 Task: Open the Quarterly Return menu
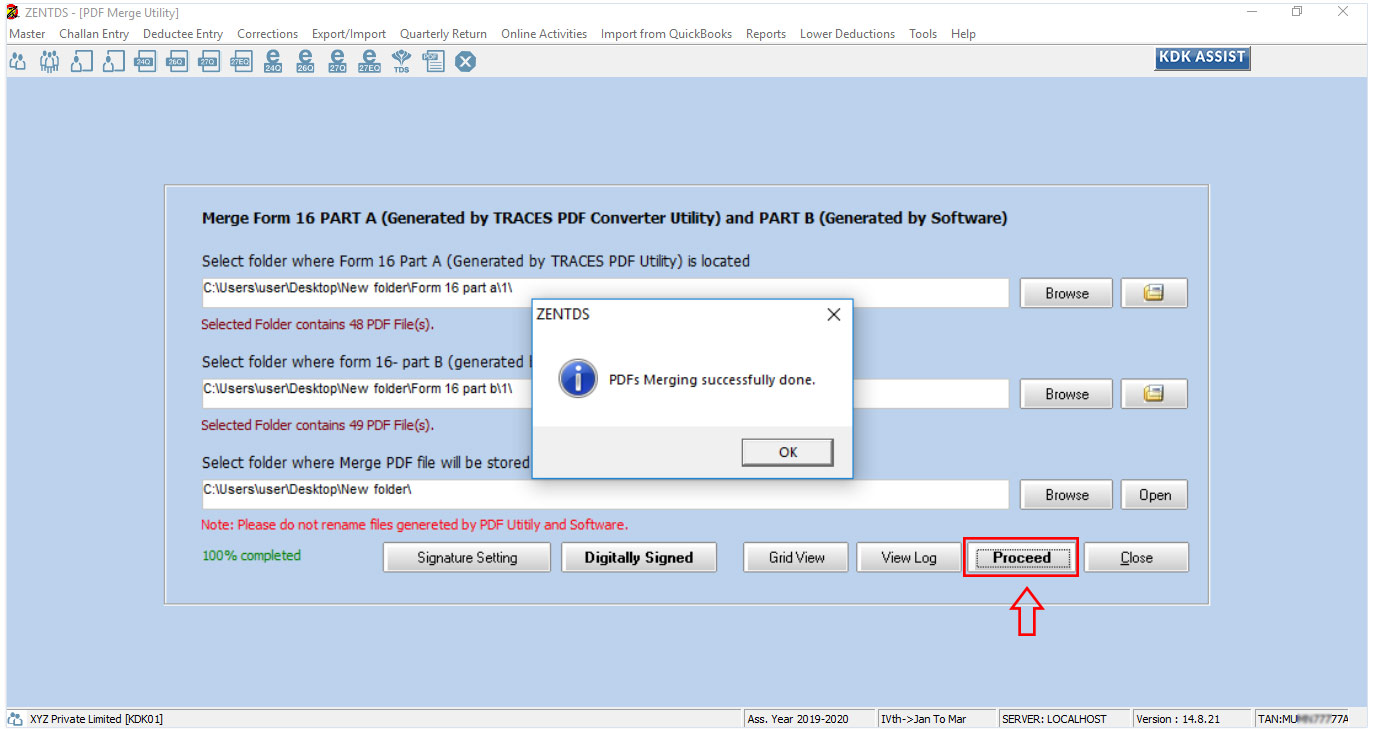[443, 33]
